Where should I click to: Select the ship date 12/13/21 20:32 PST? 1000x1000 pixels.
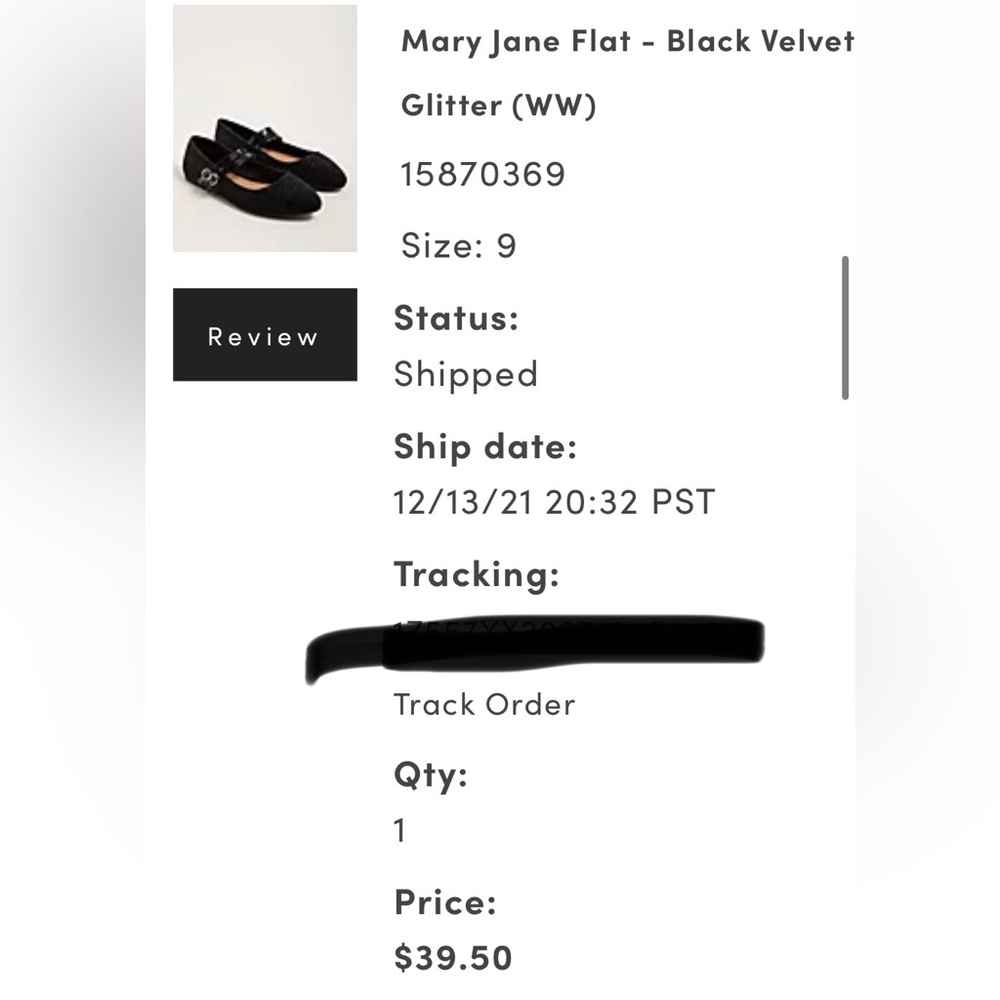point(554,501)
